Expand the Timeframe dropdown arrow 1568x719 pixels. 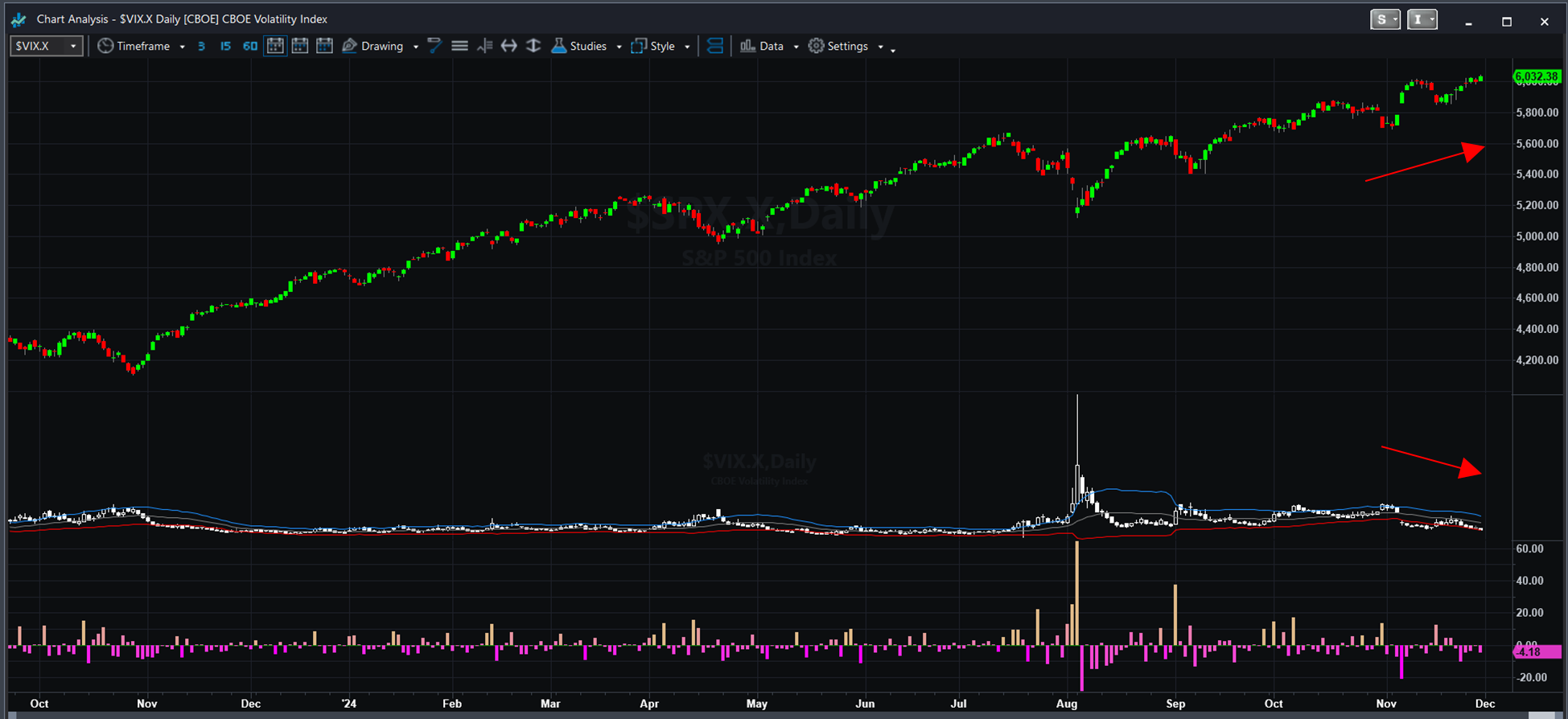(x=183, y=47)
